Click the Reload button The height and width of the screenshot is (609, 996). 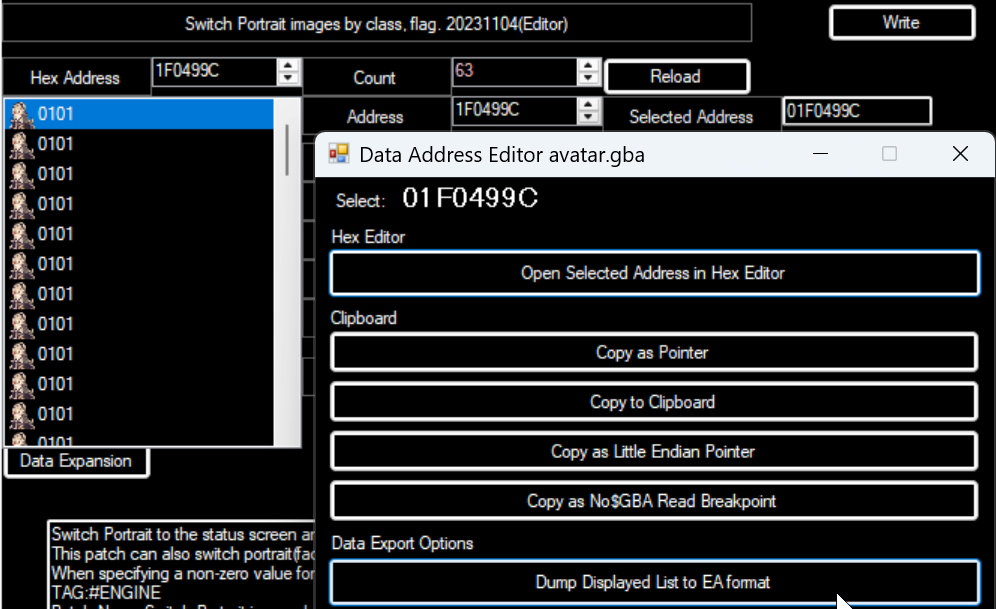676,76
